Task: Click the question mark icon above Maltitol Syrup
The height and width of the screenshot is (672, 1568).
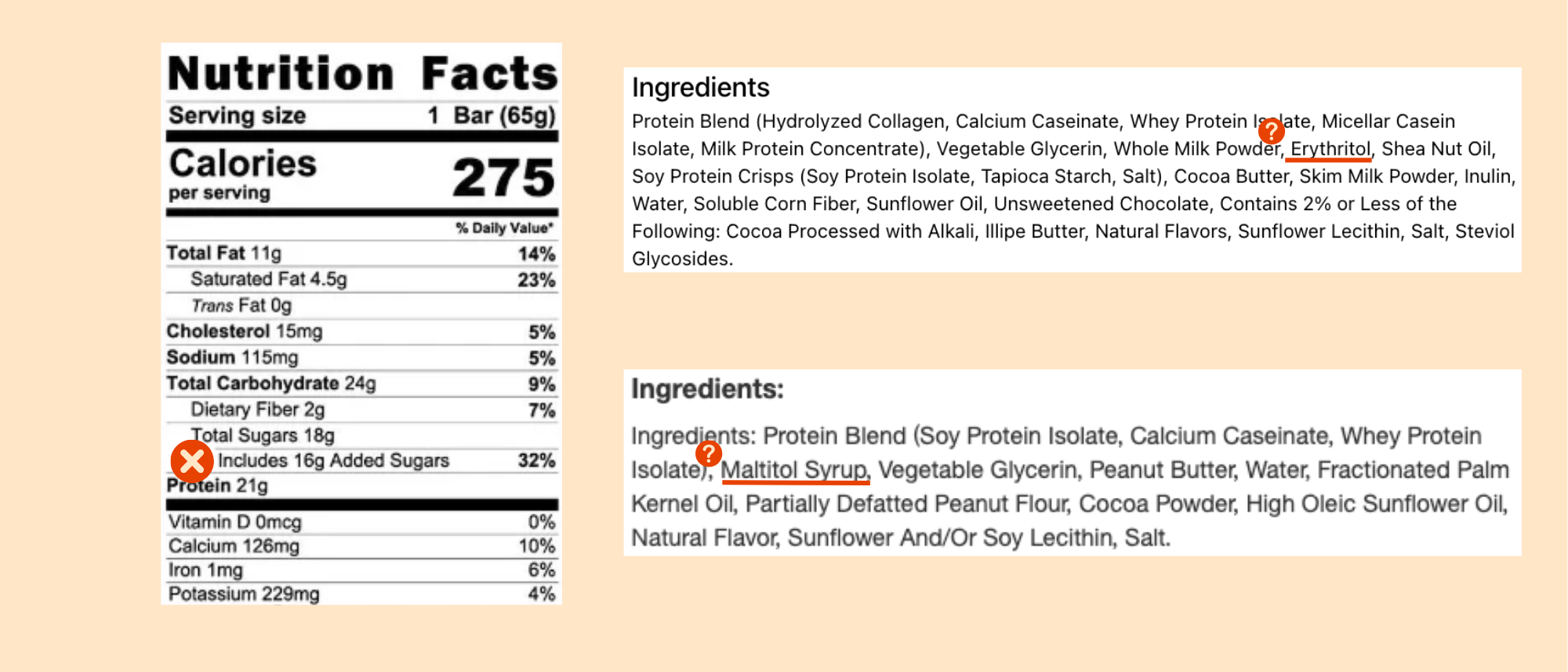Action: click(708, 452)
